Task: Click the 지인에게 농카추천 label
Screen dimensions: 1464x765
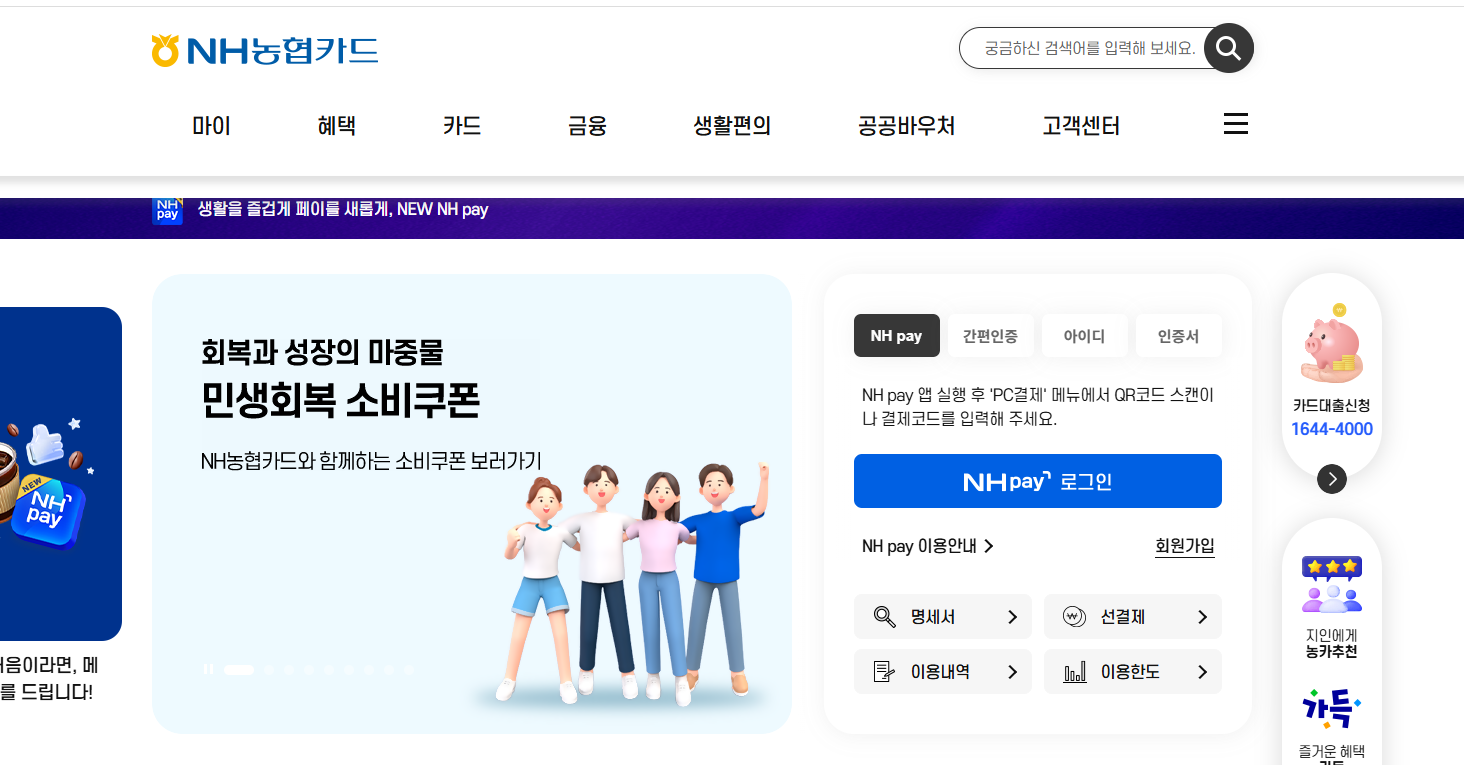Action: tap(1332, 643)
